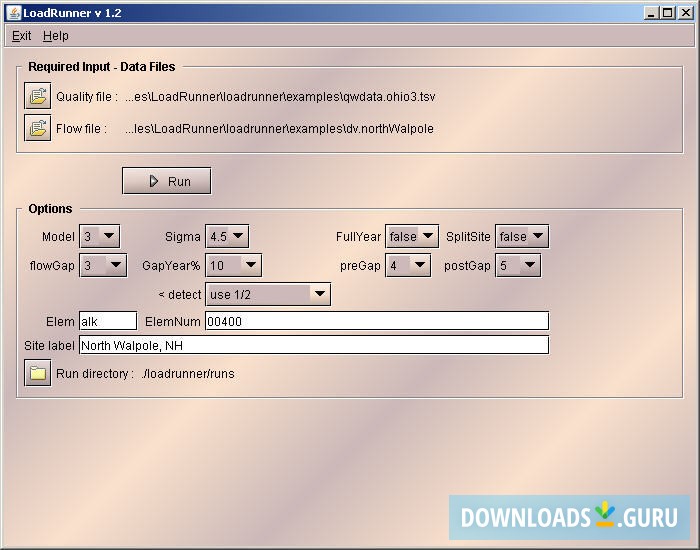Viewport: 700px width, 550px height.
Task: Minimize the LoadRunner window
Action: 651,13
